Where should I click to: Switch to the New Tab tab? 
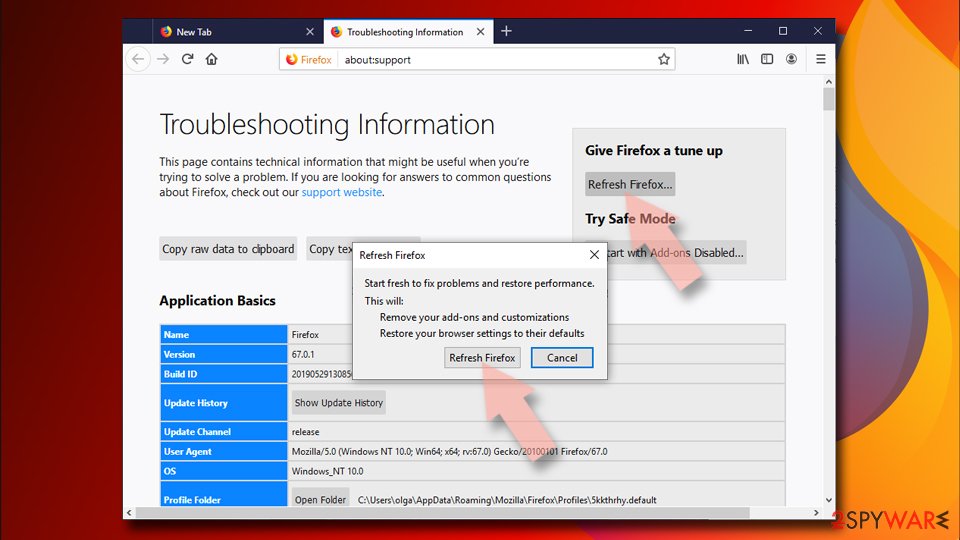(238, 32)
